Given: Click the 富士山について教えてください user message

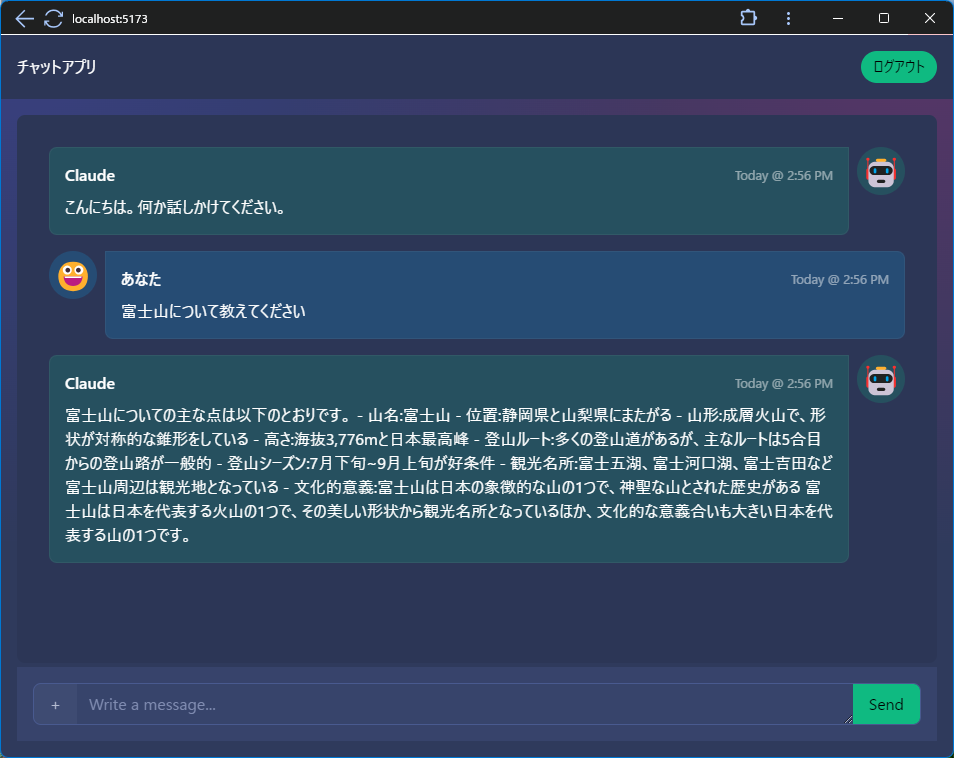Looking at the screenshot, I should coord(213,312).
